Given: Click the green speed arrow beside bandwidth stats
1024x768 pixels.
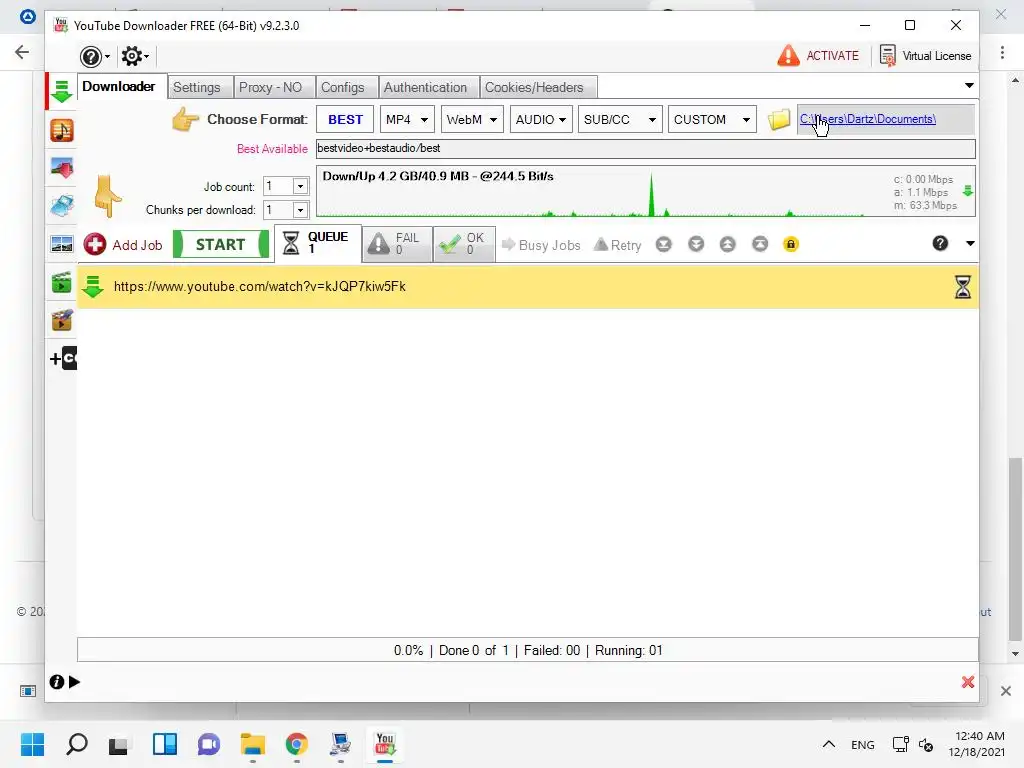Looking at the screenshot, I should tap(968, 191).
